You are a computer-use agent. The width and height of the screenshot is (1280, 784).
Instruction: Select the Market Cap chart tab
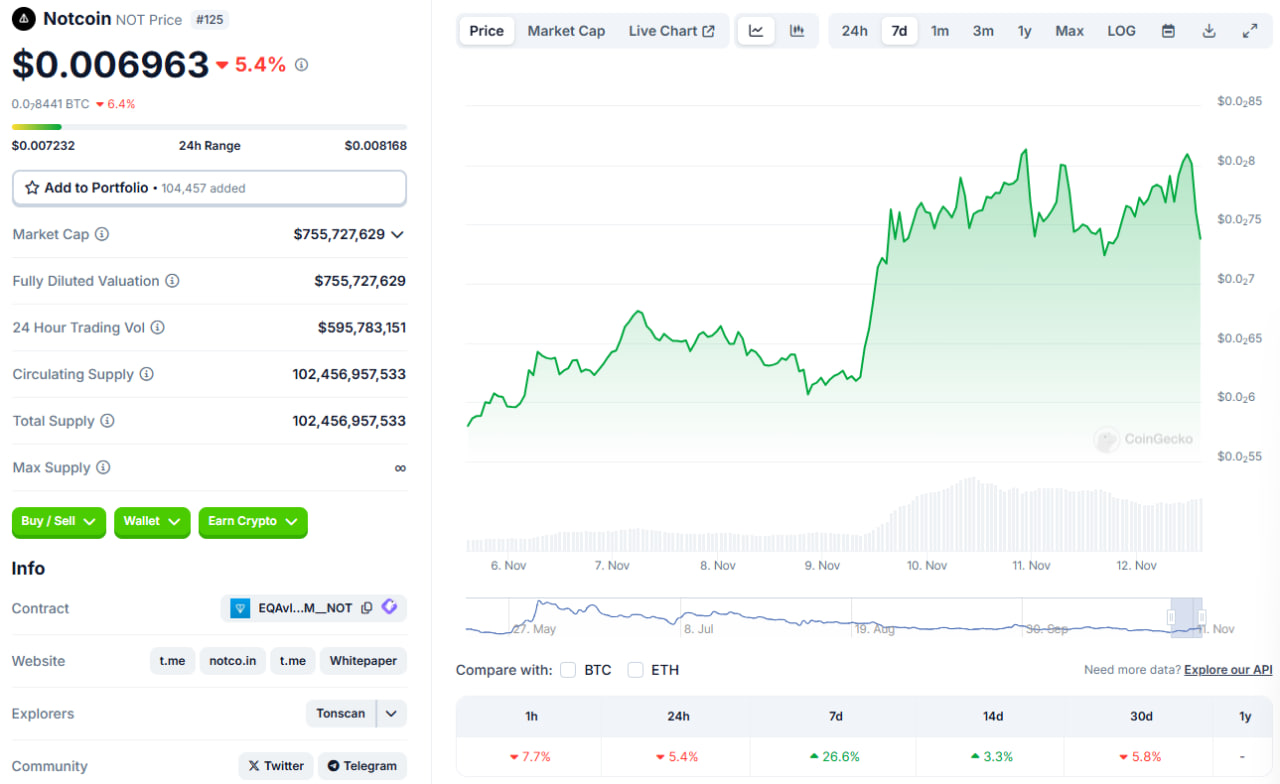(x=566, y=31)
